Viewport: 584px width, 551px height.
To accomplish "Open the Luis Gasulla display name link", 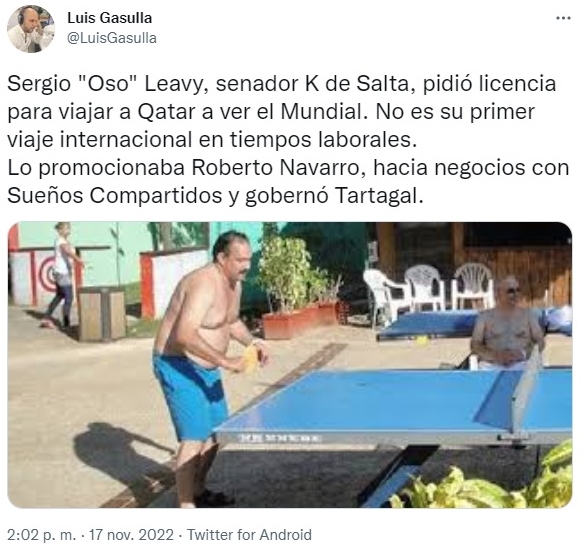I will 109,18.
